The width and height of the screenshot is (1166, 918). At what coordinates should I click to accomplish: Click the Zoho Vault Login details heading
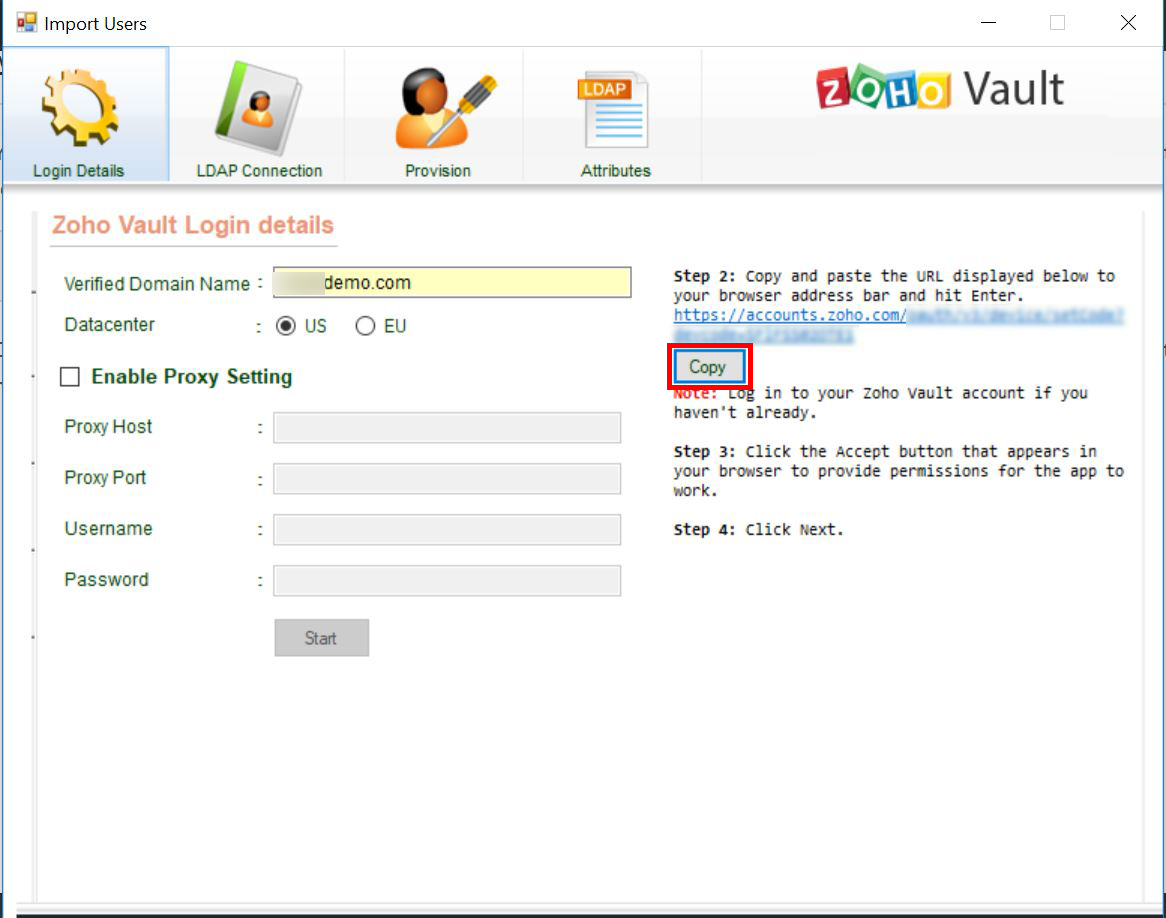[x=193, y=225]
